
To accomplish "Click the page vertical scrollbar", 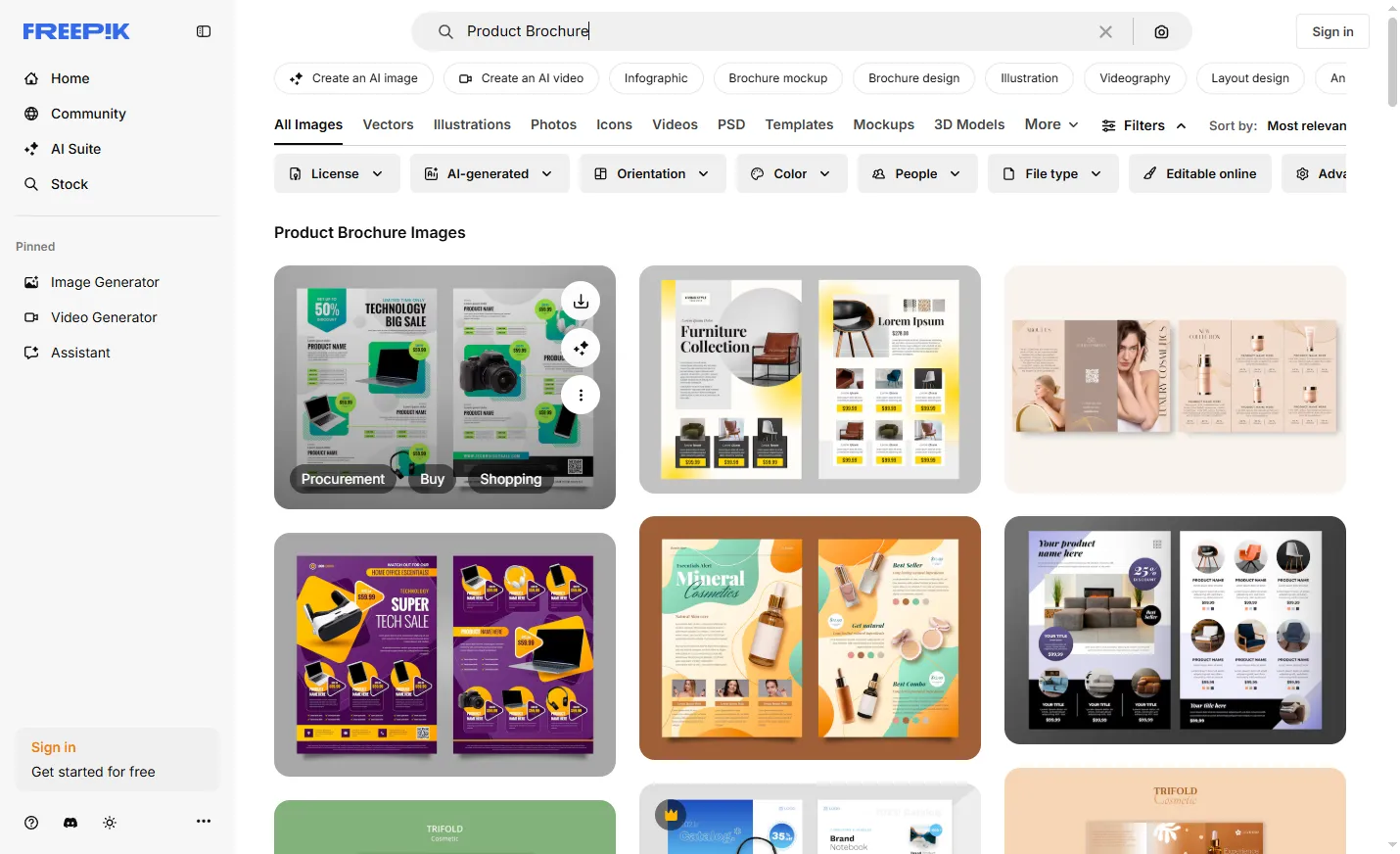I will click(1392, 62).
